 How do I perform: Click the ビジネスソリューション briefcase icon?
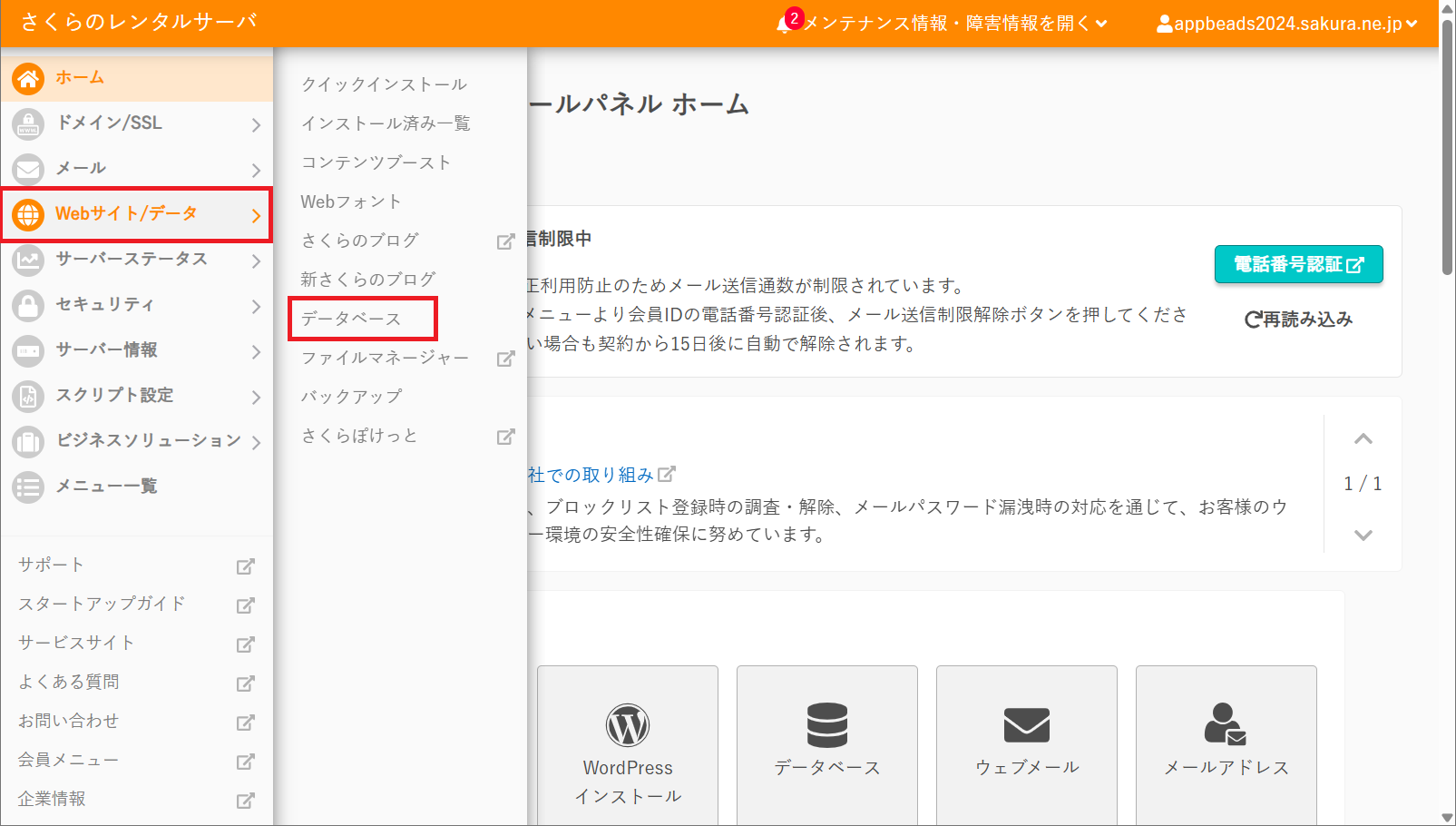pos(28,442)
